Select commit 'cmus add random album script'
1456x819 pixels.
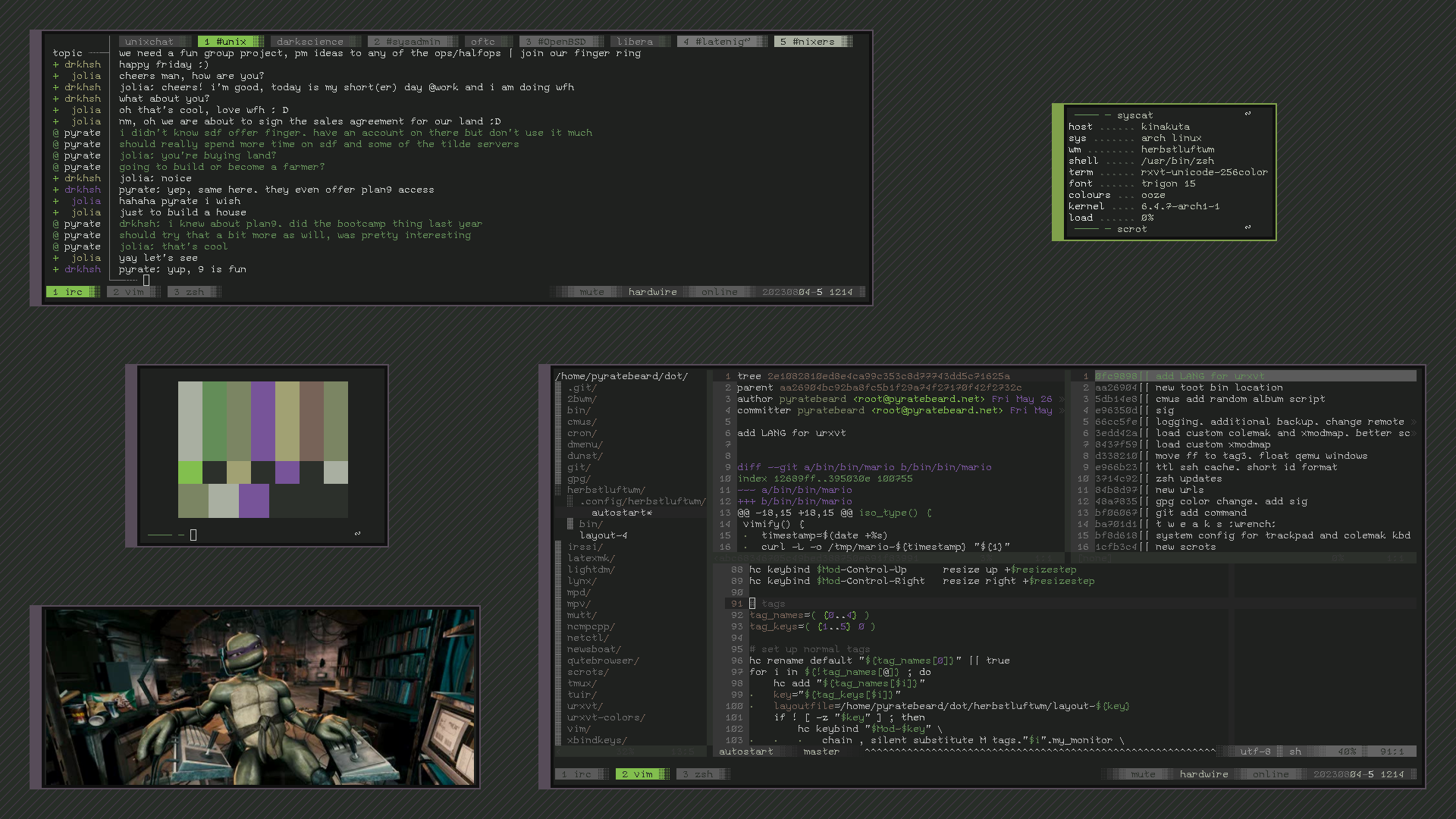point(1240,399)
